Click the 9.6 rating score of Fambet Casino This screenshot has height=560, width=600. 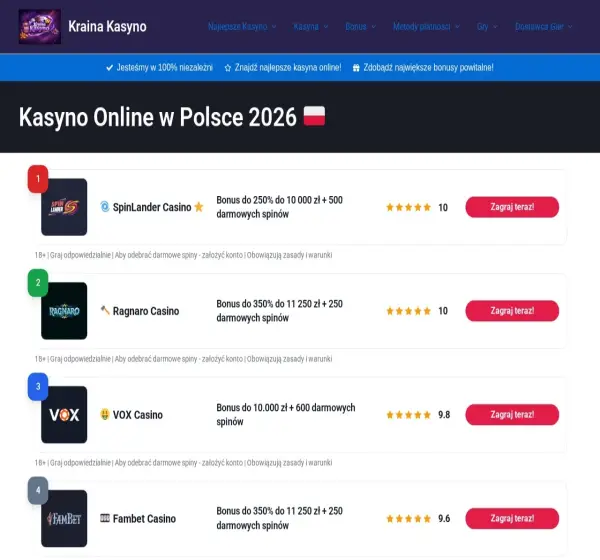point(444,519)
